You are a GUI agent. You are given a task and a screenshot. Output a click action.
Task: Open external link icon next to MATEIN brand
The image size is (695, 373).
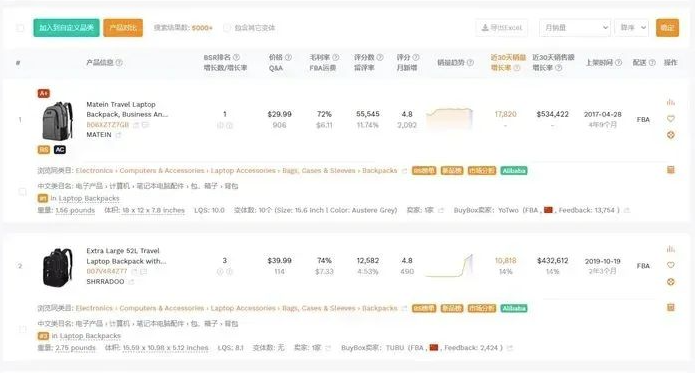point(118,135)
